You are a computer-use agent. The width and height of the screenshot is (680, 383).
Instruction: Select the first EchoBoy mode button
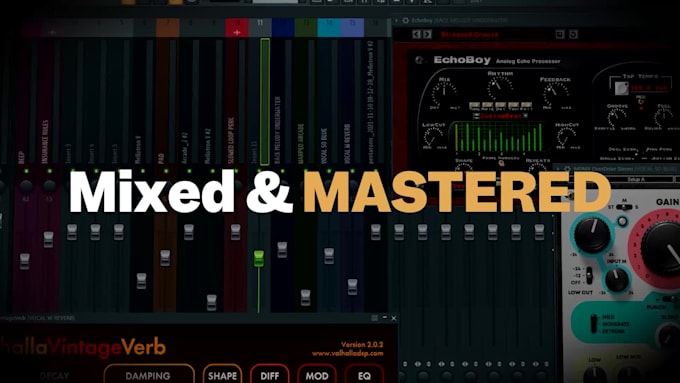pos(474,105)
